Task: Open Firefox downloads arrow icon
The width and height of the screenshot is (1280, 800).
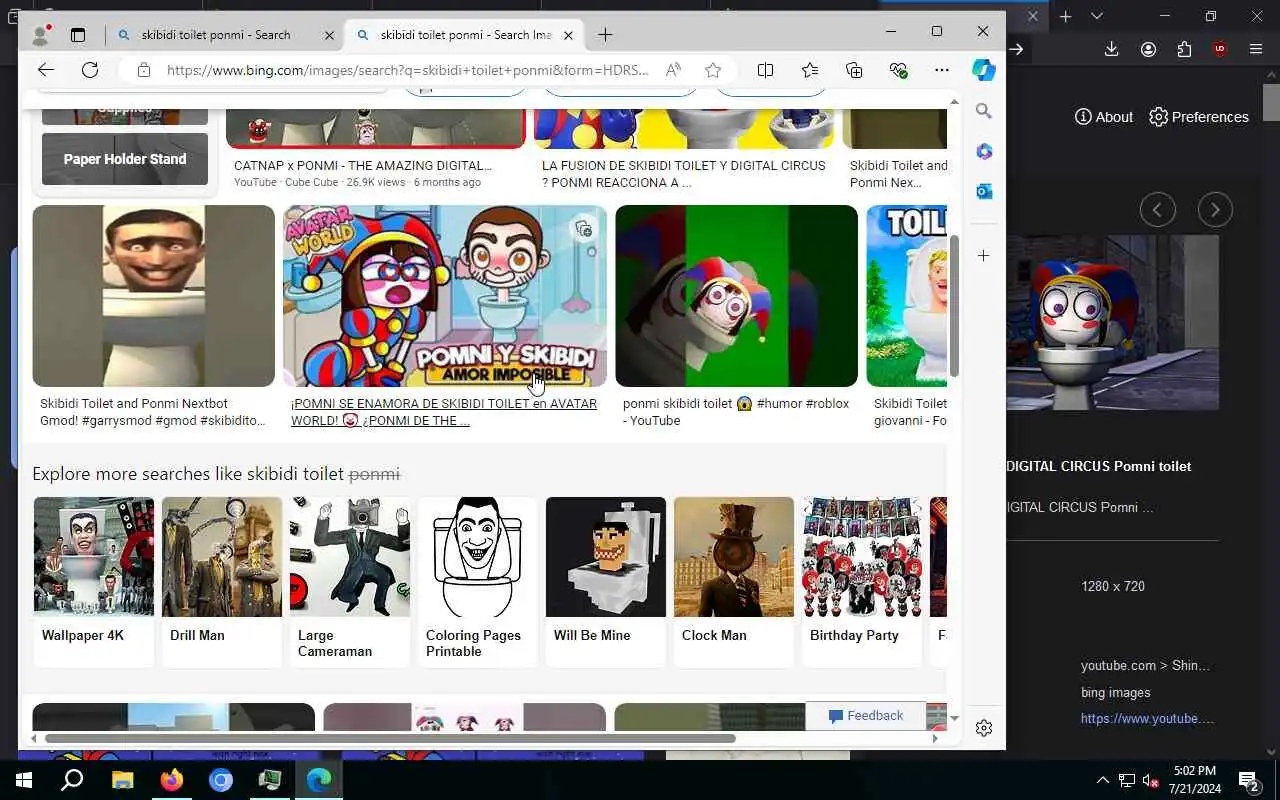Action: pos(1112,49)
